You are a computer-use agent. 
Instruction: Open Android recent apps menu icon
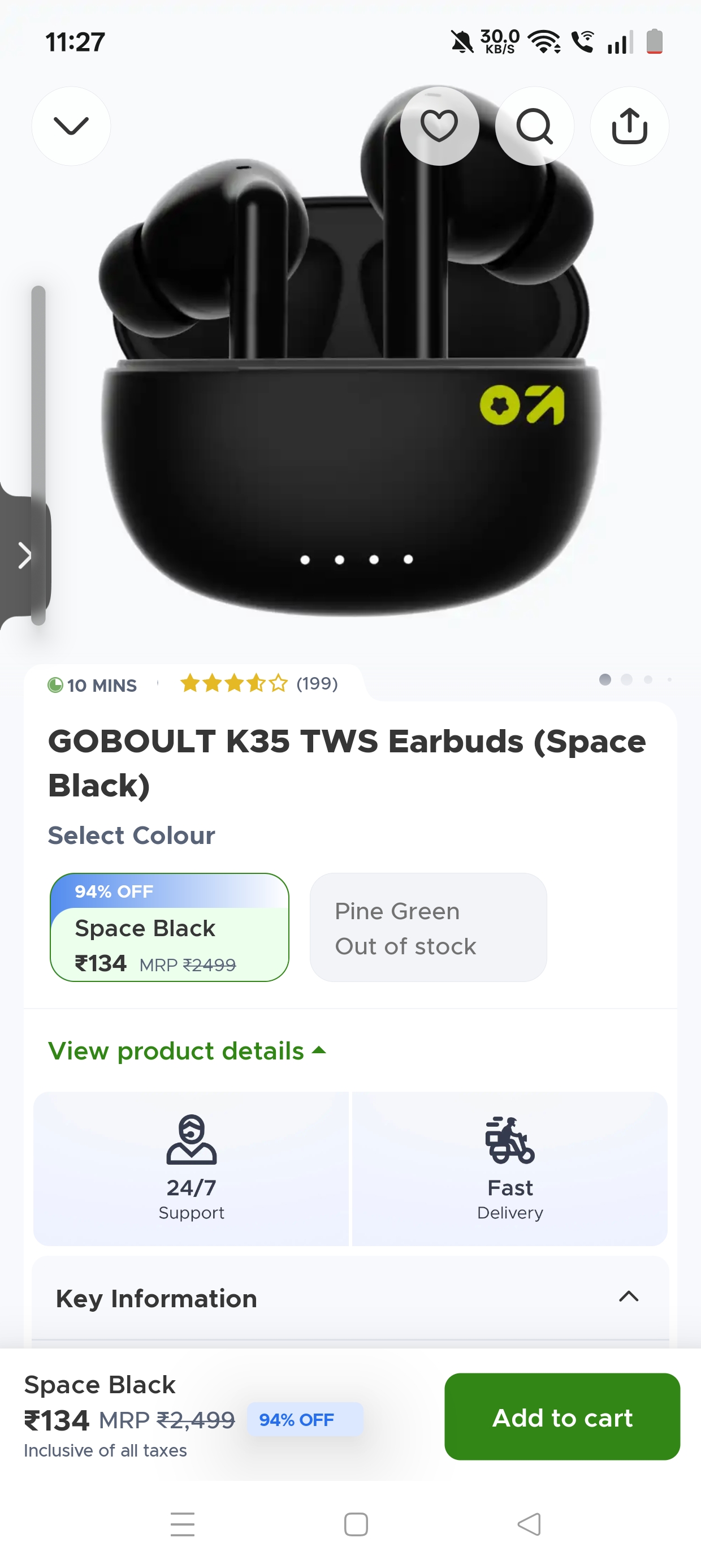click(x=183, y=1524)
